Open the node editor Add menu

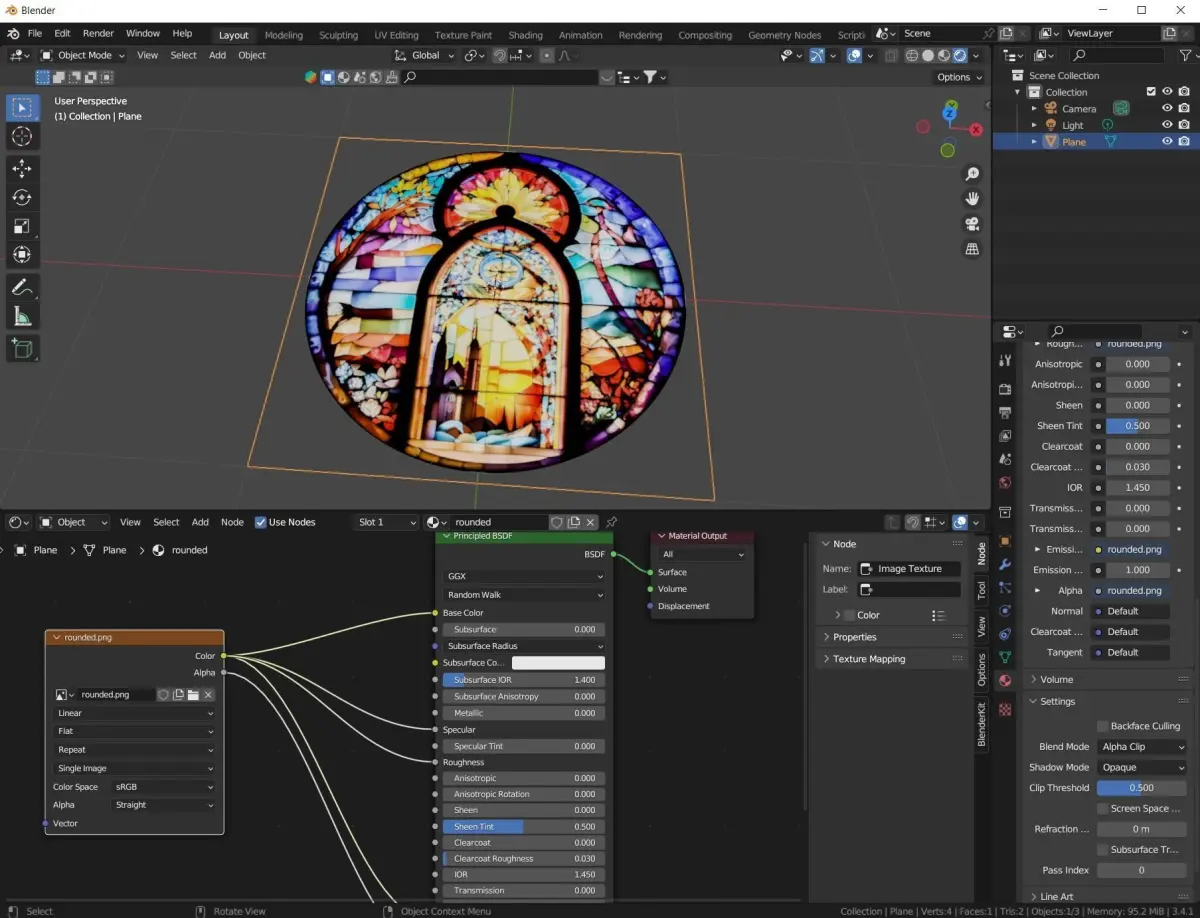[200, 522]
